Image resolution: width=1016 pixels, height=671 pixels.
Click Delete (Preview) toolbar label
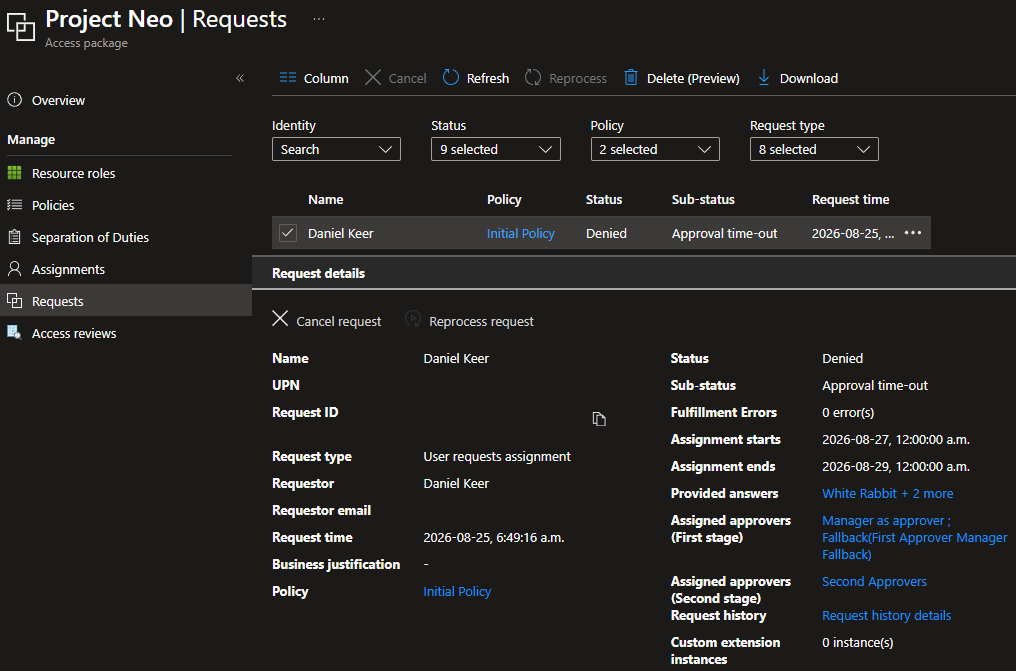[x=693, y=78]
